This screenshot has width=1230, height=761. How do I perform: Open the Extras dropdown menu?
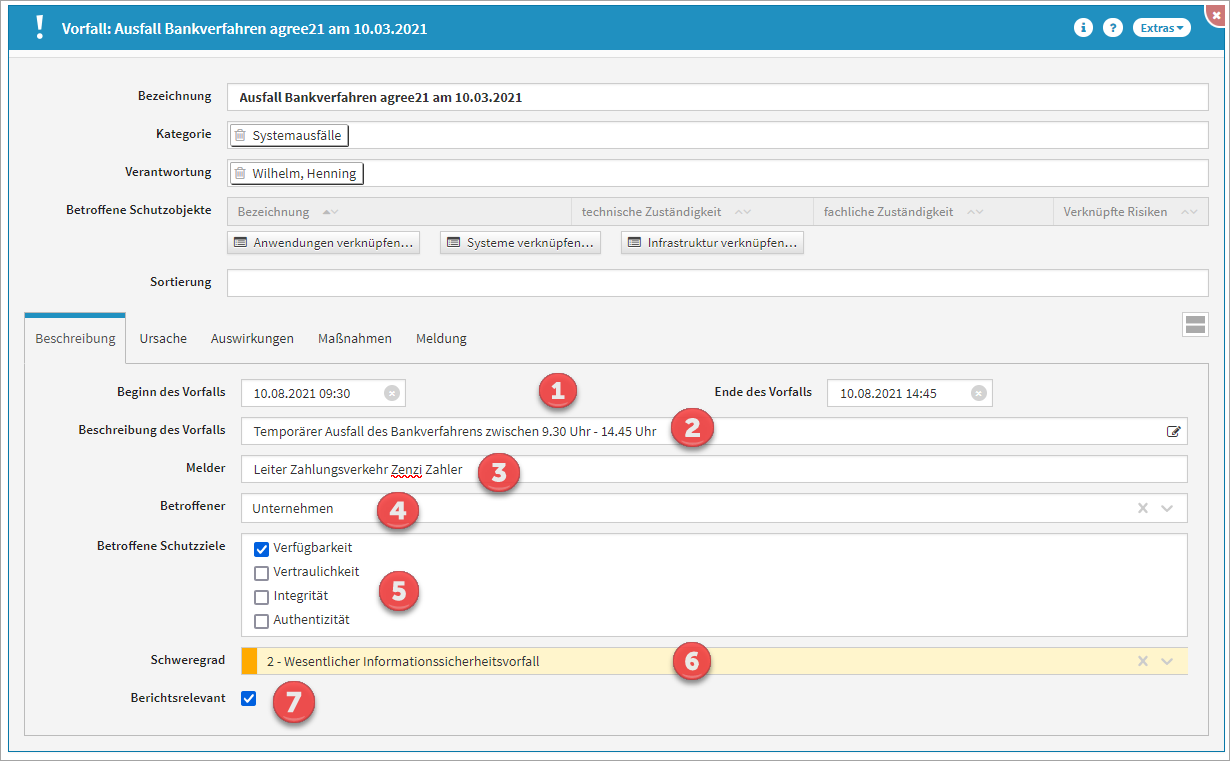[x=1161, y=28]
